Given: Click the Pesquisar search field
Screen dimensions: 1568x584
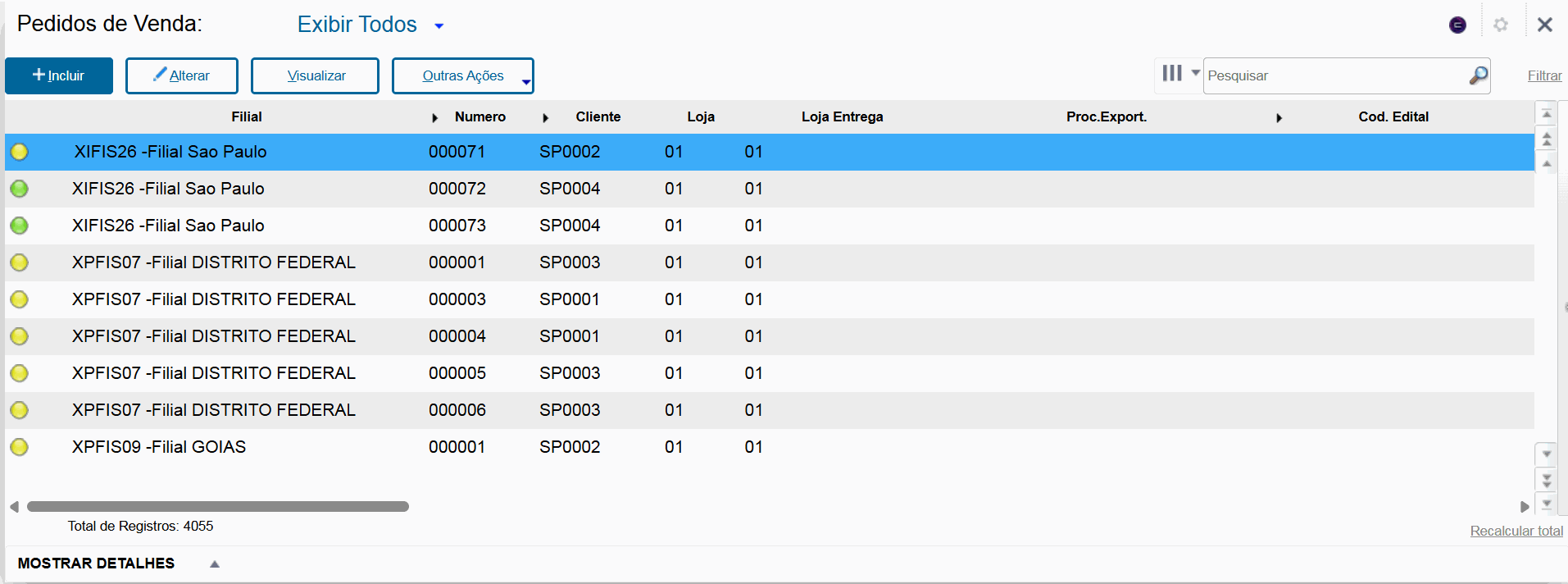Looking at the screenshot, I should point(1336,75).
